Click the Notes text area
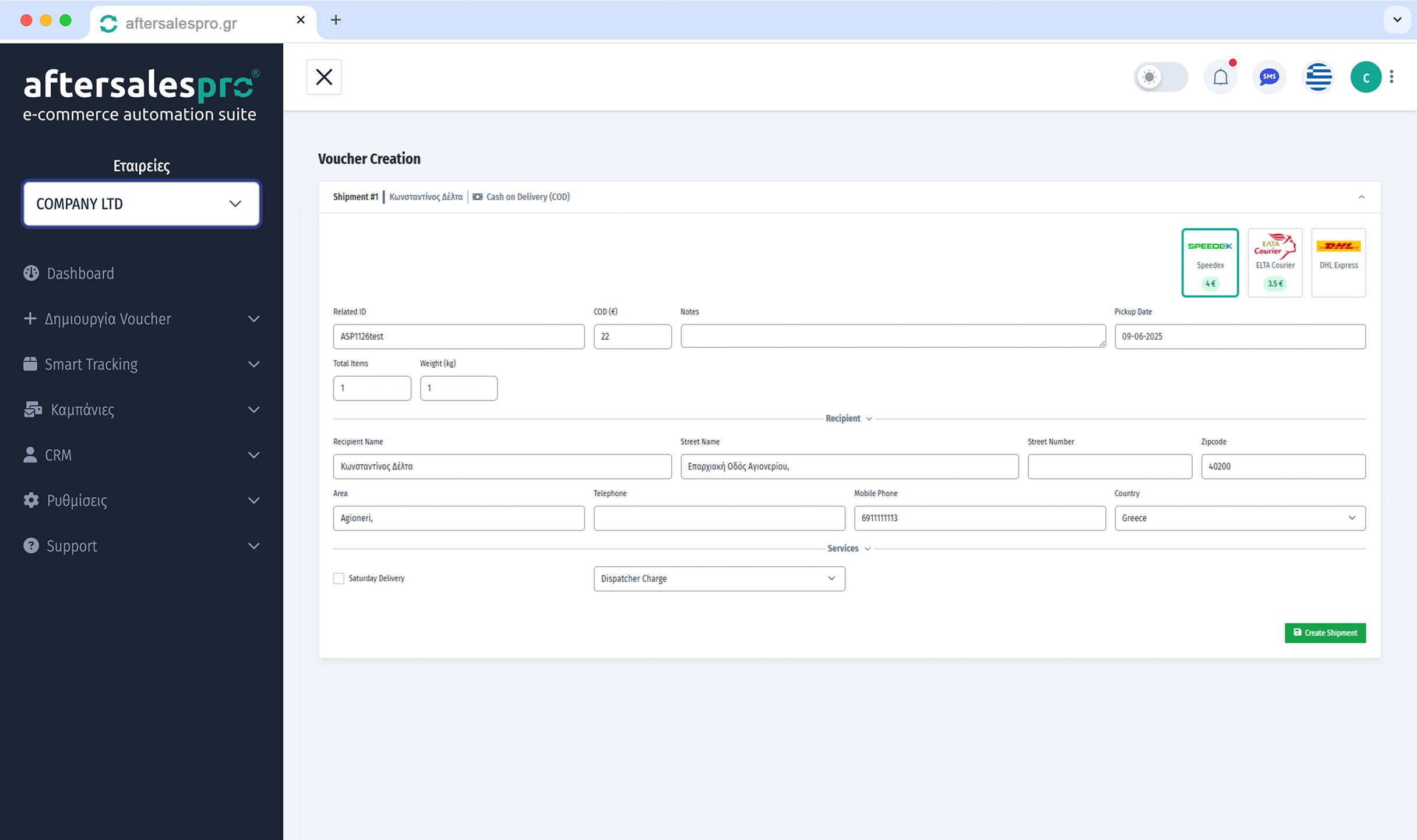 tap(893, 336)
